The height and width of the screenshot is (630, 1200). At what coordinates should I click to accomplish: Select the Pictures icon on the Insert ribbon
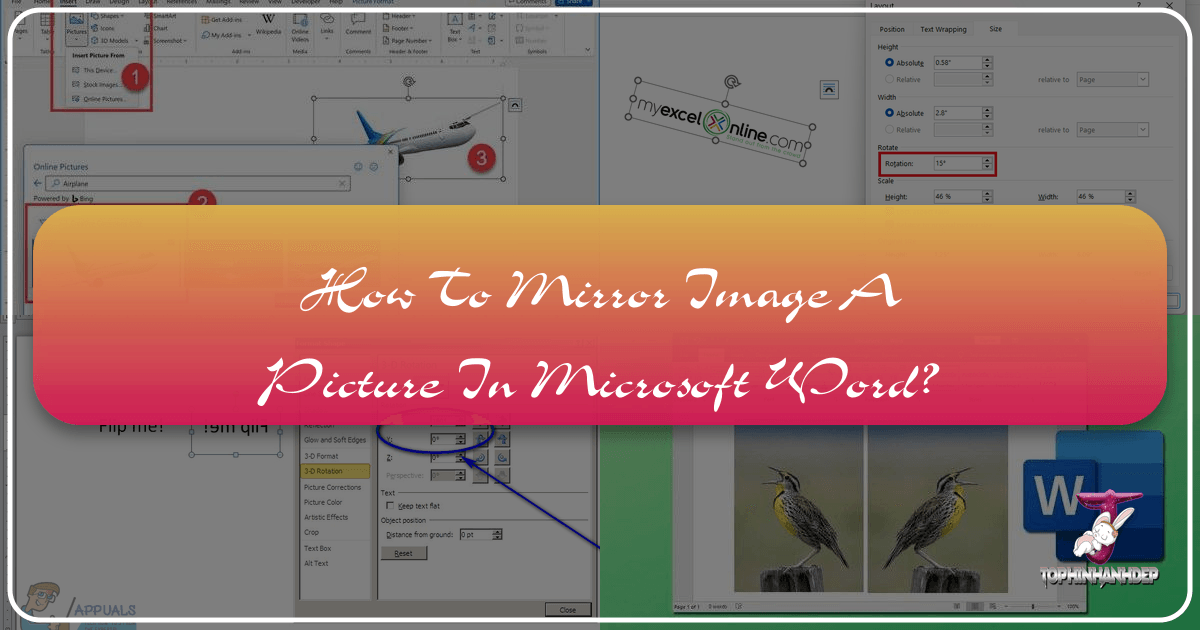76,18
